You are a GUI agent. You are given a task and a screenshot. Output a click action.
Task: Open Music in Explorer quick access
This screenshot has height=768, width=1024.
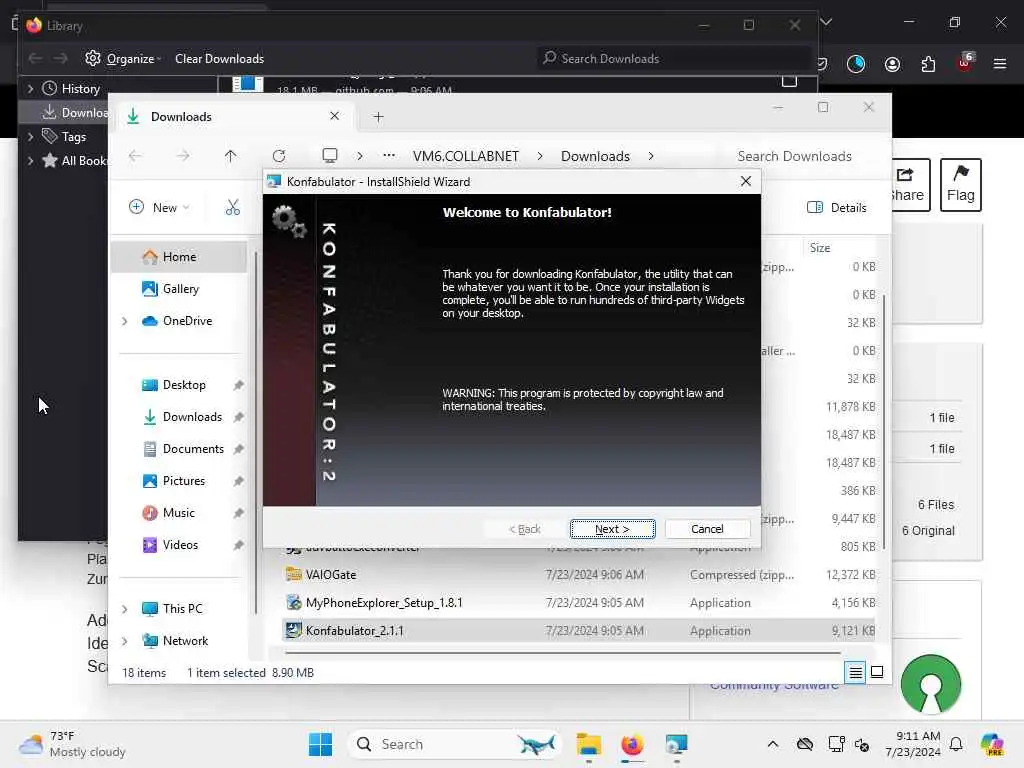tap(178, 513)
